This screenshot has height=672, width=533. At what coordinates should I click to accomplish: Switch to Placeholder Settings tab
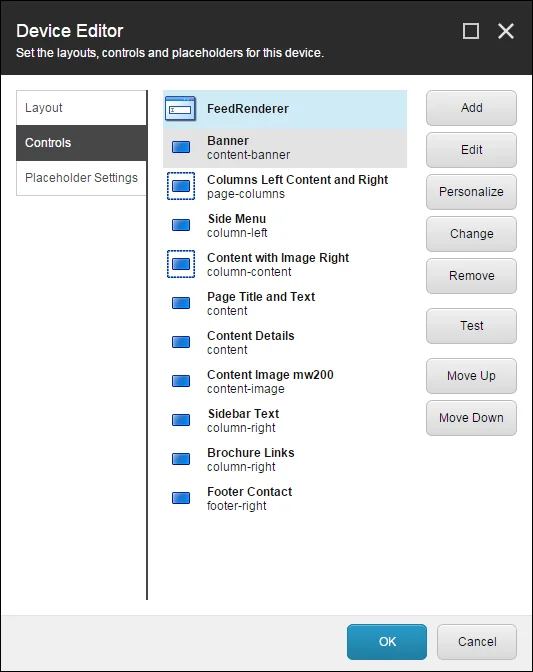[x=81, y=178]
